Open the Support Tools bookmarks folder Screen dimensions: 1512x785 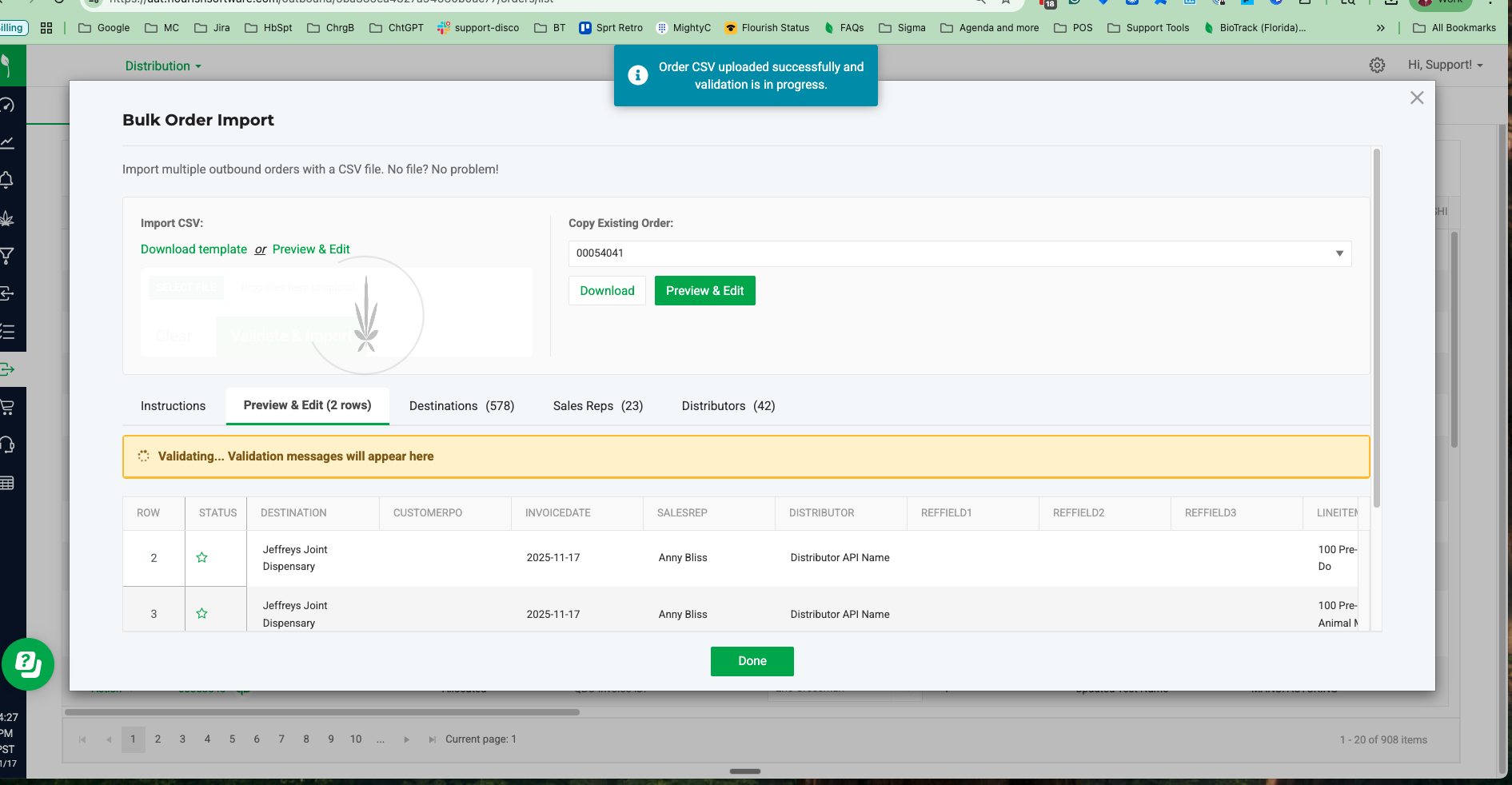[x=1148, y=28]
